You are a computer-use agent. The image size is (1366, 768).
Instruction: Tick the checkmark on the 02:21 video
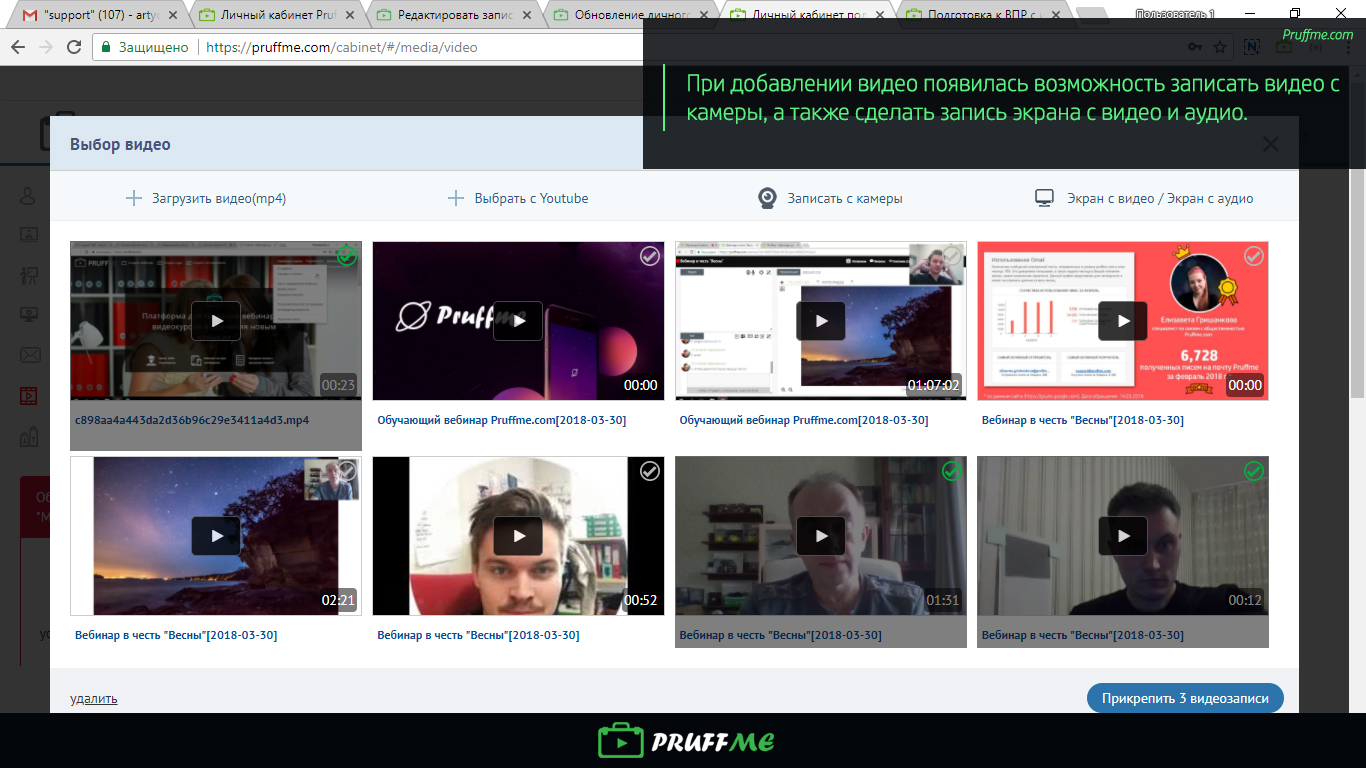tap(347, 471)
